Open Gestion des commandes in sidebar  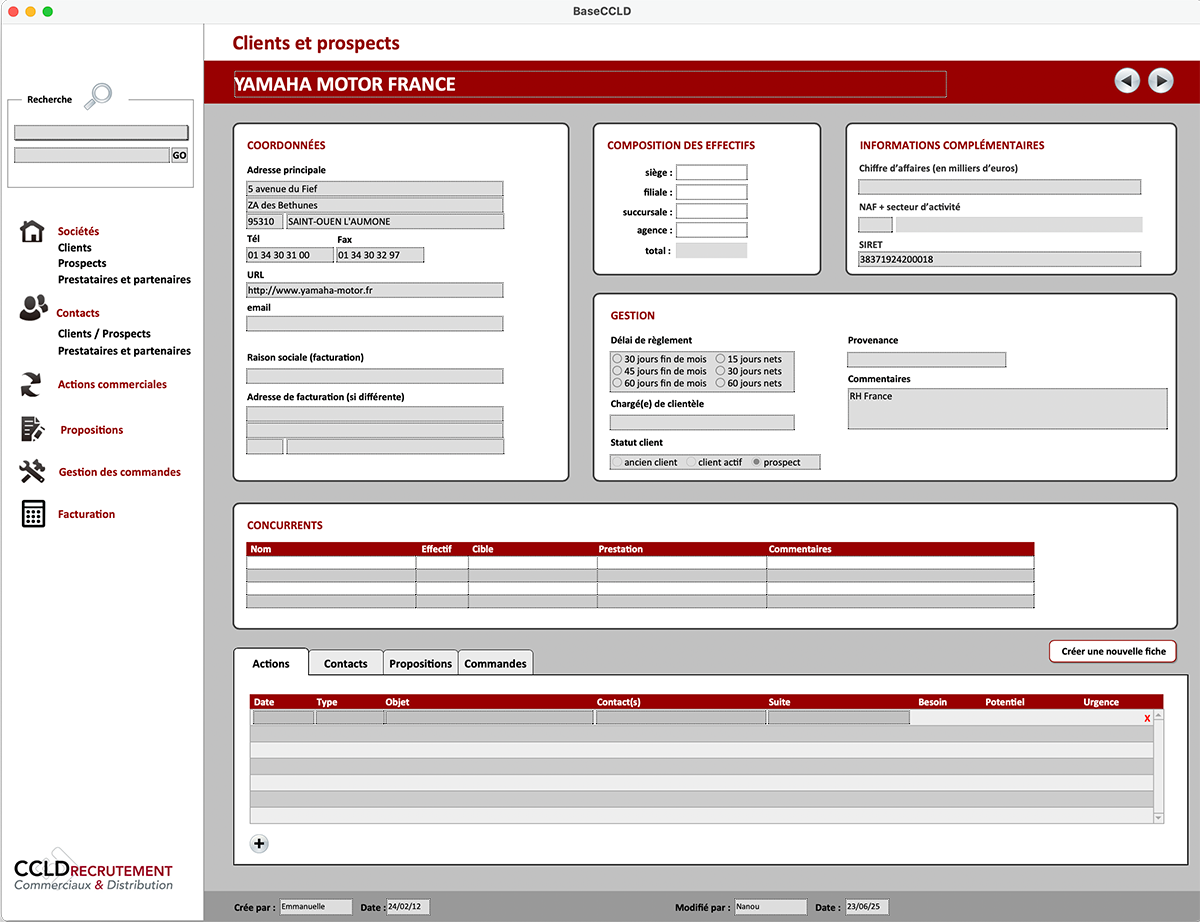click(x=120, y=472)
